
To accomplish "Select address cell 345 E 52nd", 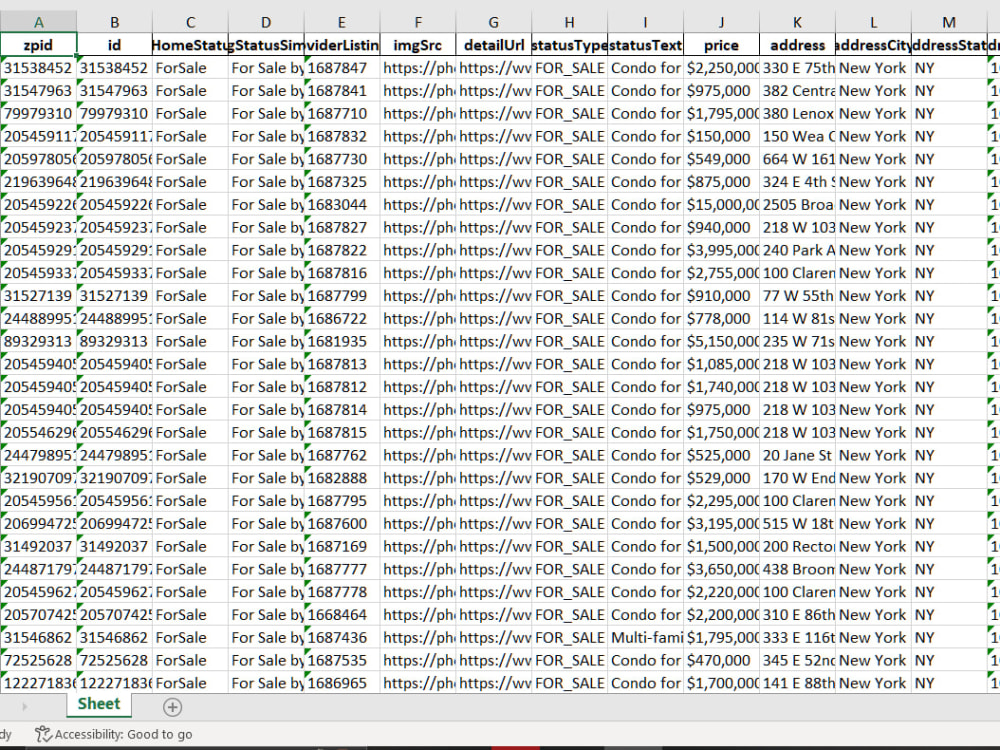I will tap(797, 660).
